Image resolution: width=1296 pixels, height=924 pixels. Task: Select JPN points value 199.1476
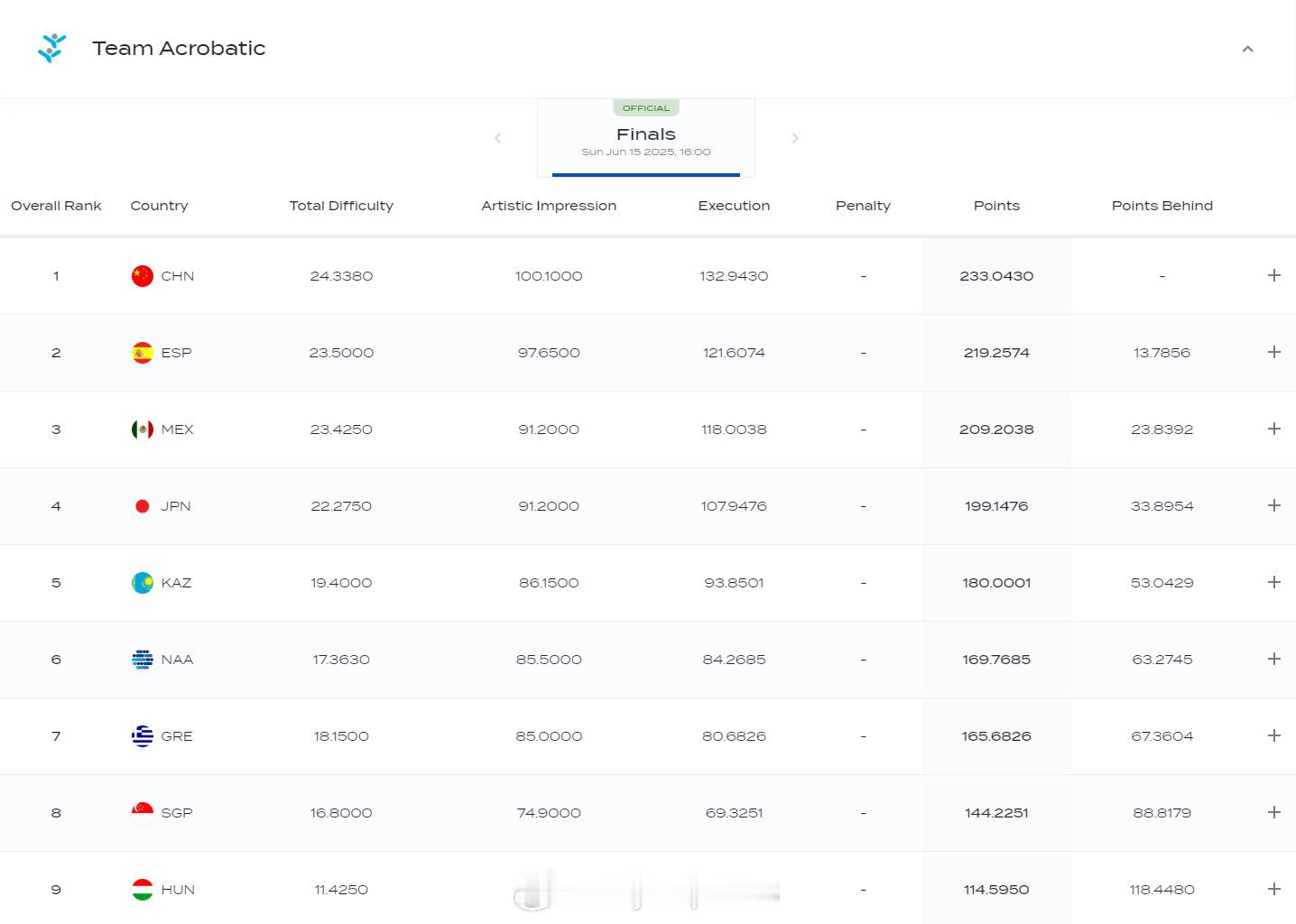tap(996, 506)
